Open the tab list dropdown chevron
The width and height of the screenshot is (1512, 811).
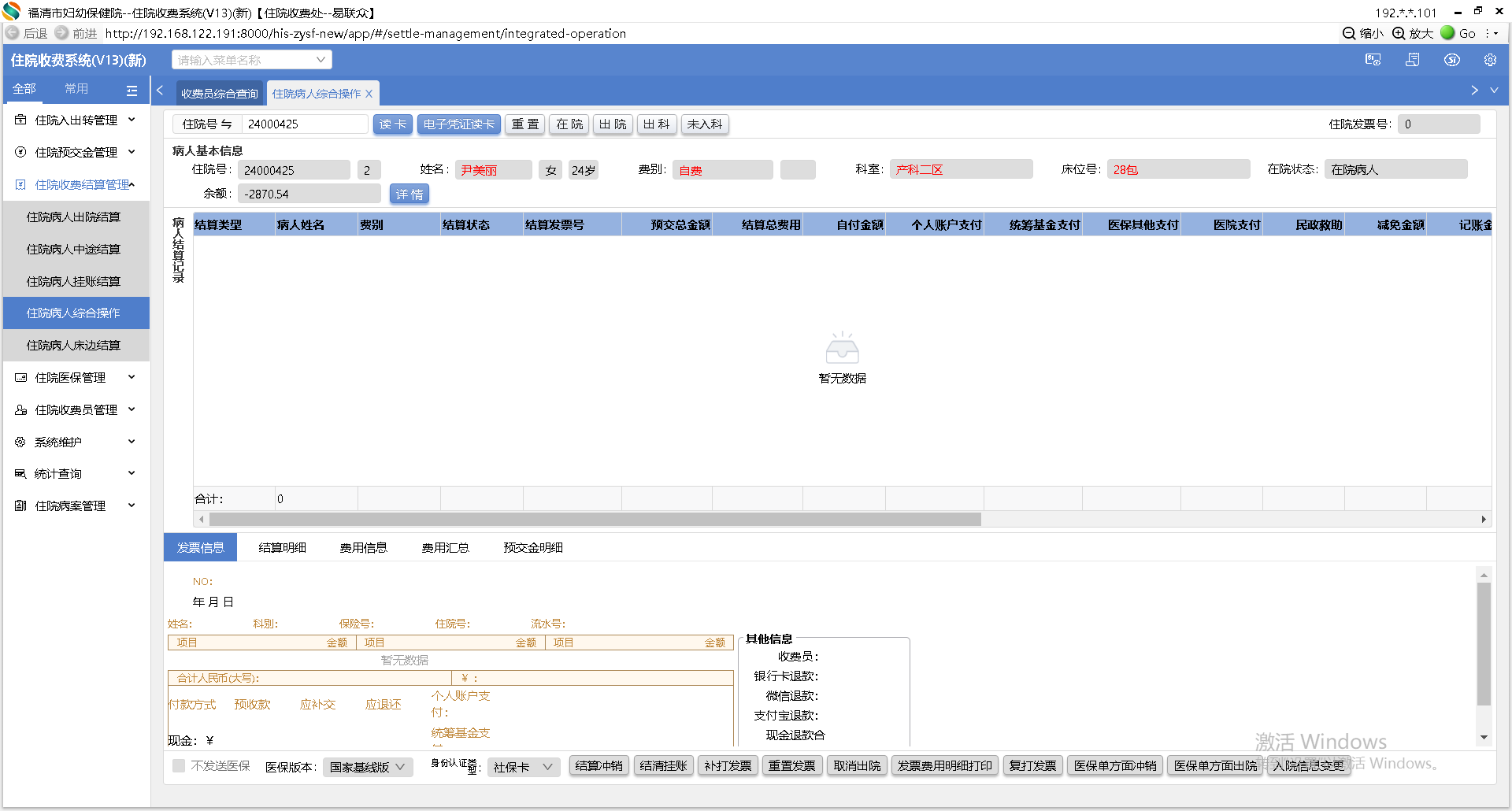pos(1494,91)
